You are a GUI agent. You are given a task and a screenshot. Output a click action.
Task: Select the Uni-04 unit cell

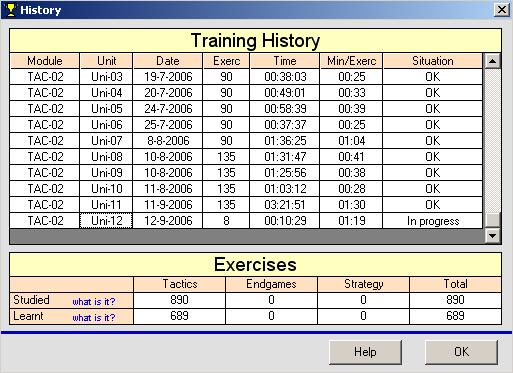click(107, 93)
